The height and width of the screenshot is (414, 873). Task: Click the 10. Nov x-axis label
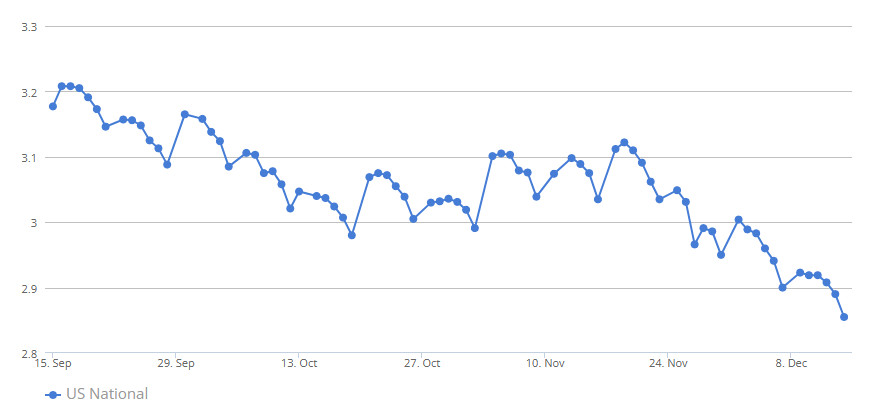click(x=545, y=363)
